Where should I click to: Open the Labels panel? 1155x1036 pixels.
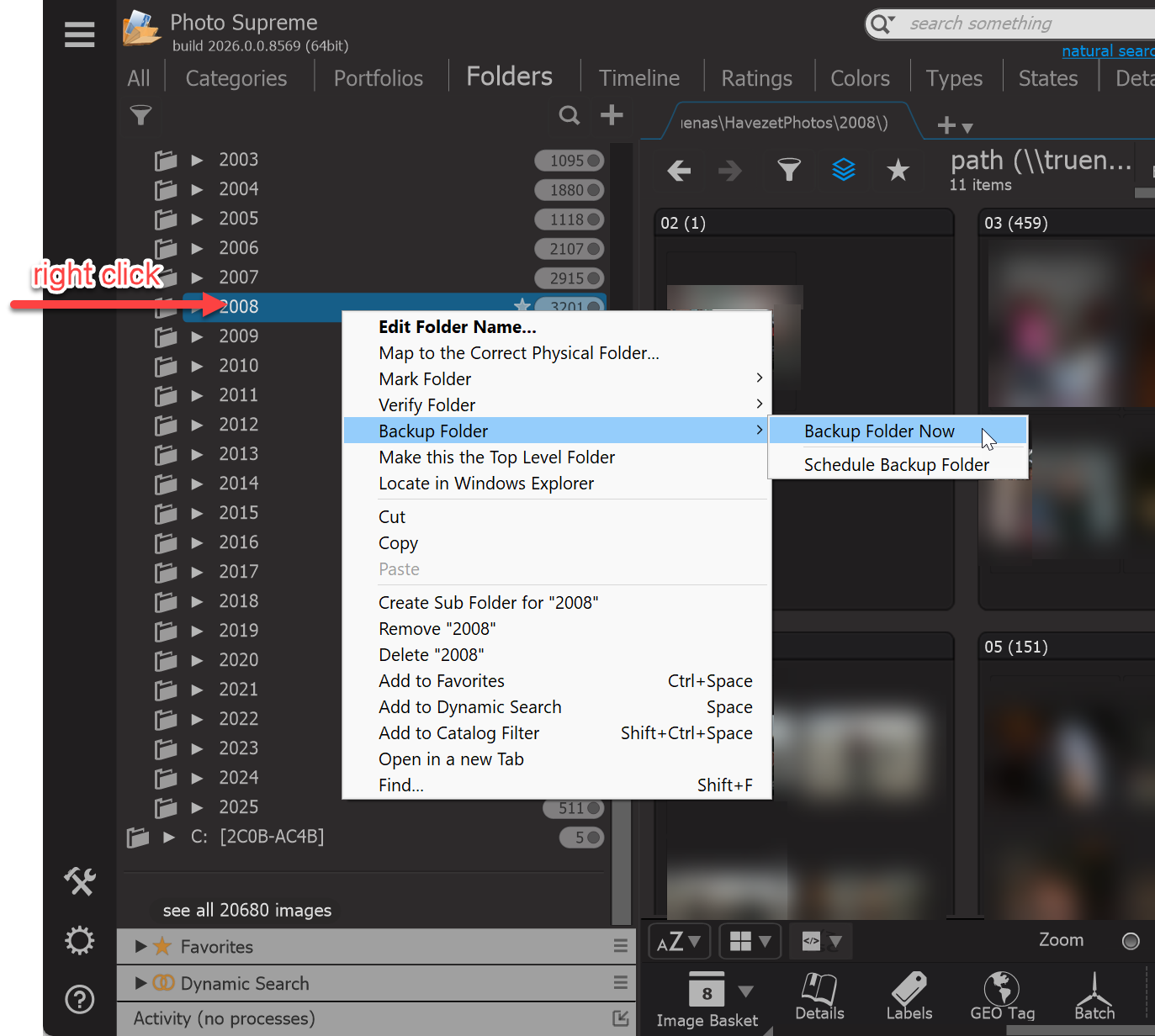click(909, 996)
